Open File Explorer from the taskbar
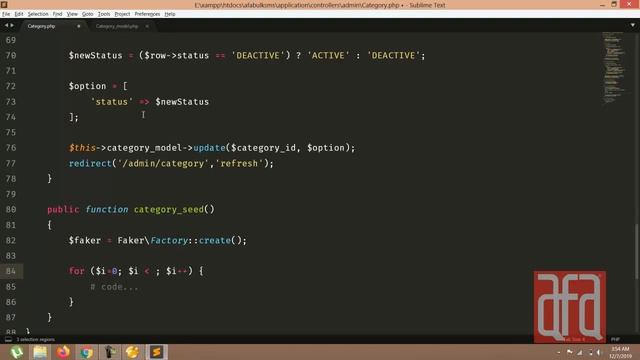The image size is (640, 360). click(x=40, y=352)
